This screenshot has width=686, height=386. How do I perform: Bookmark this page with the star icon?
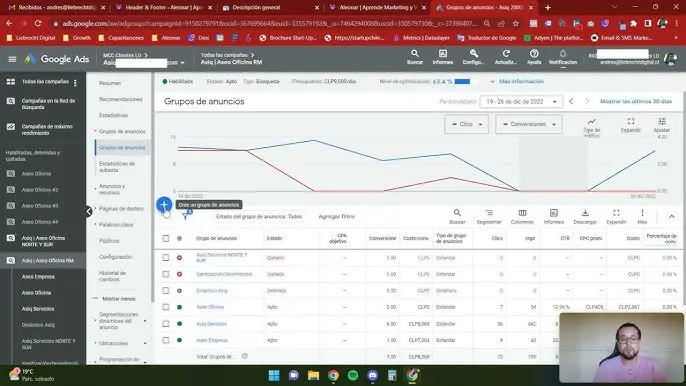coord(515,23)
